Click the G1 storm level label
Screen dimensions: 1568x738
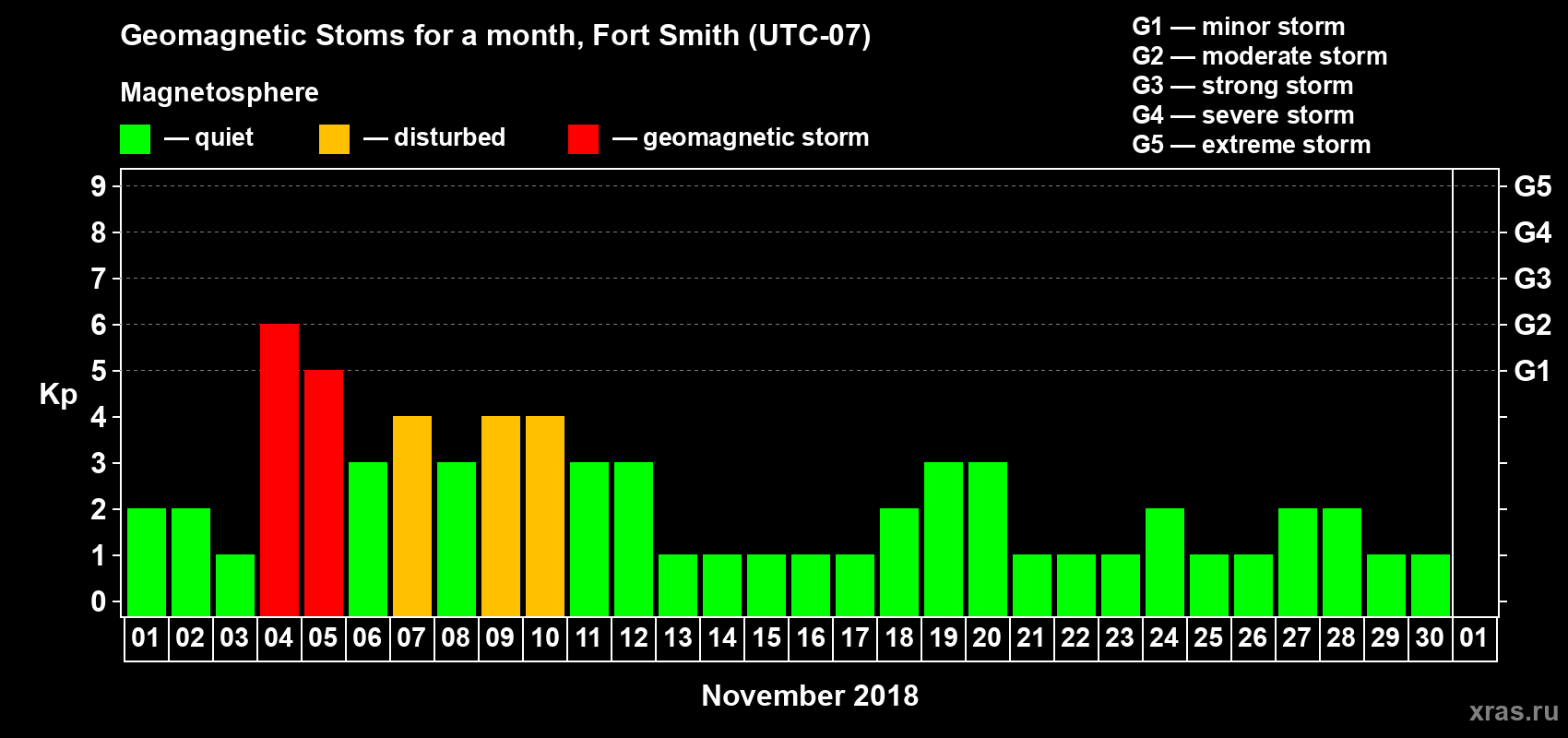(x=1533, y=371)
